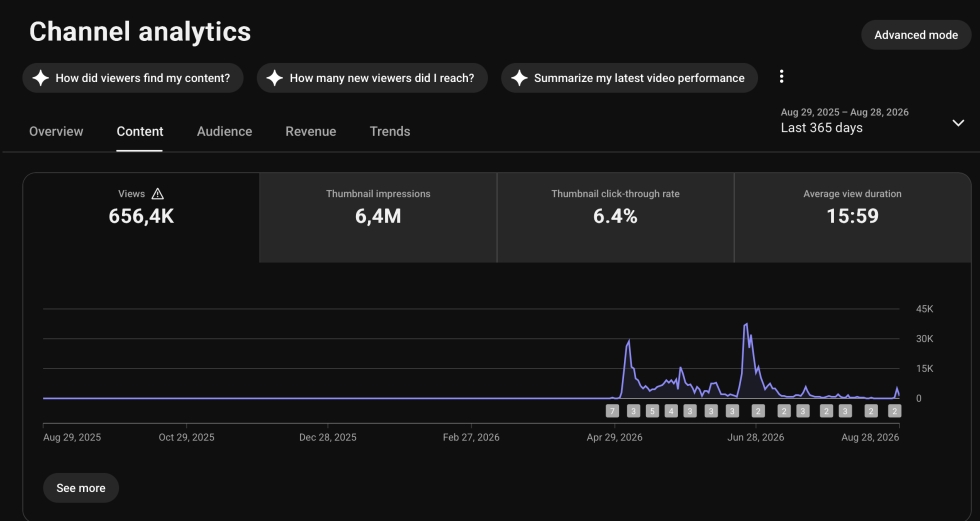Expand the date range chevron

(x=958, y=123)
